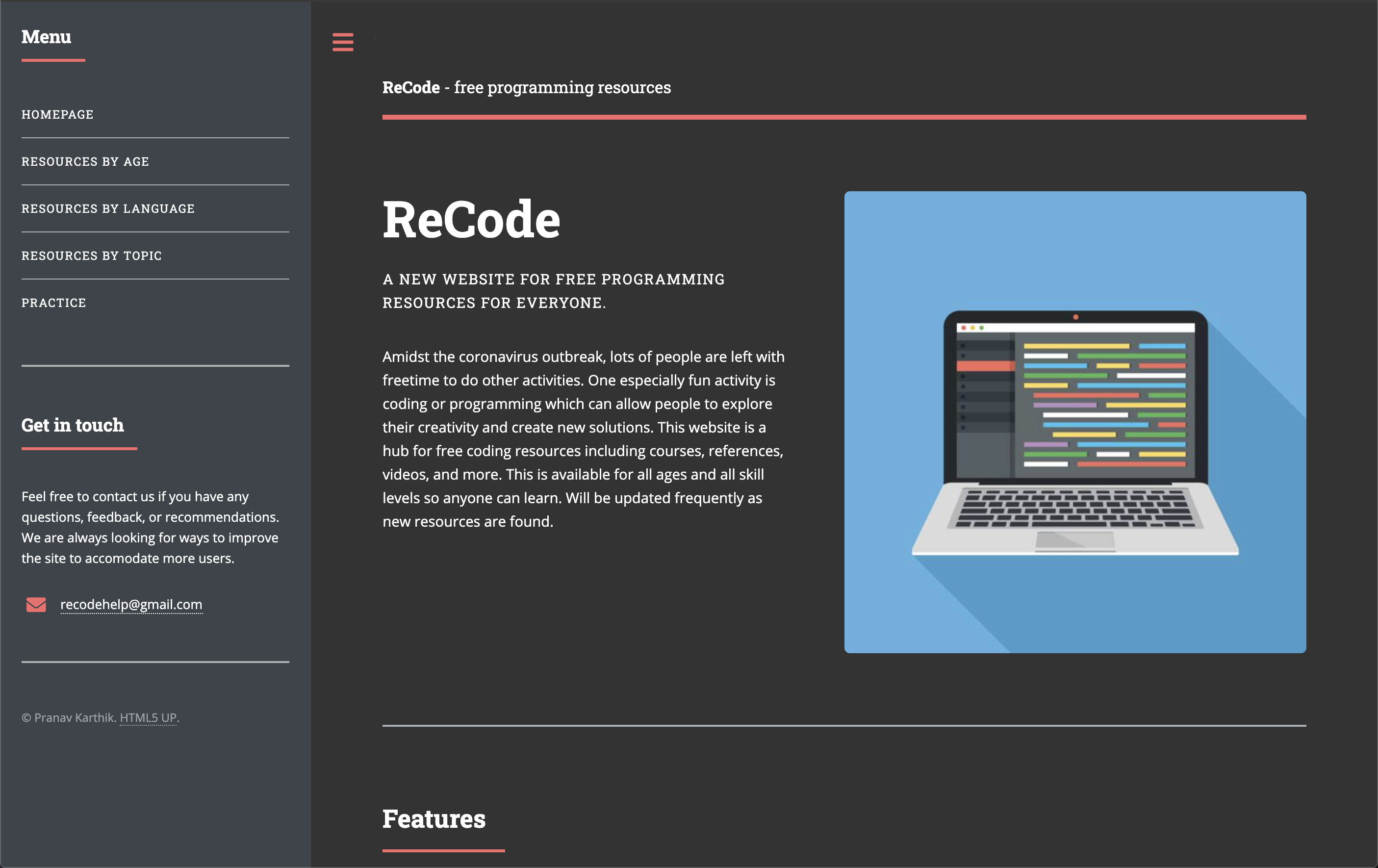This screenshot has height=868, width=1378.
Task: Follow the HTML5 UP footer link
Action: point(148,717)
